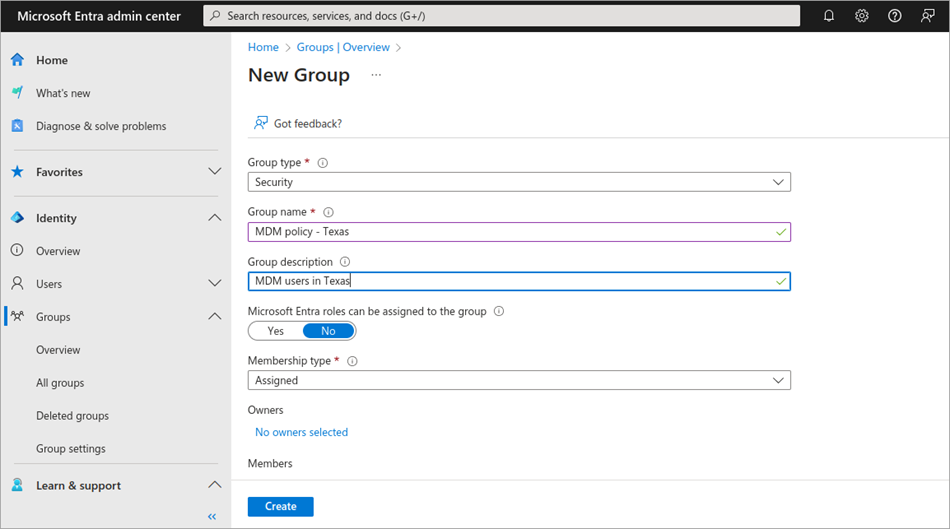
Task: Click the Group name info icon
Action: (x=328, y=212)
